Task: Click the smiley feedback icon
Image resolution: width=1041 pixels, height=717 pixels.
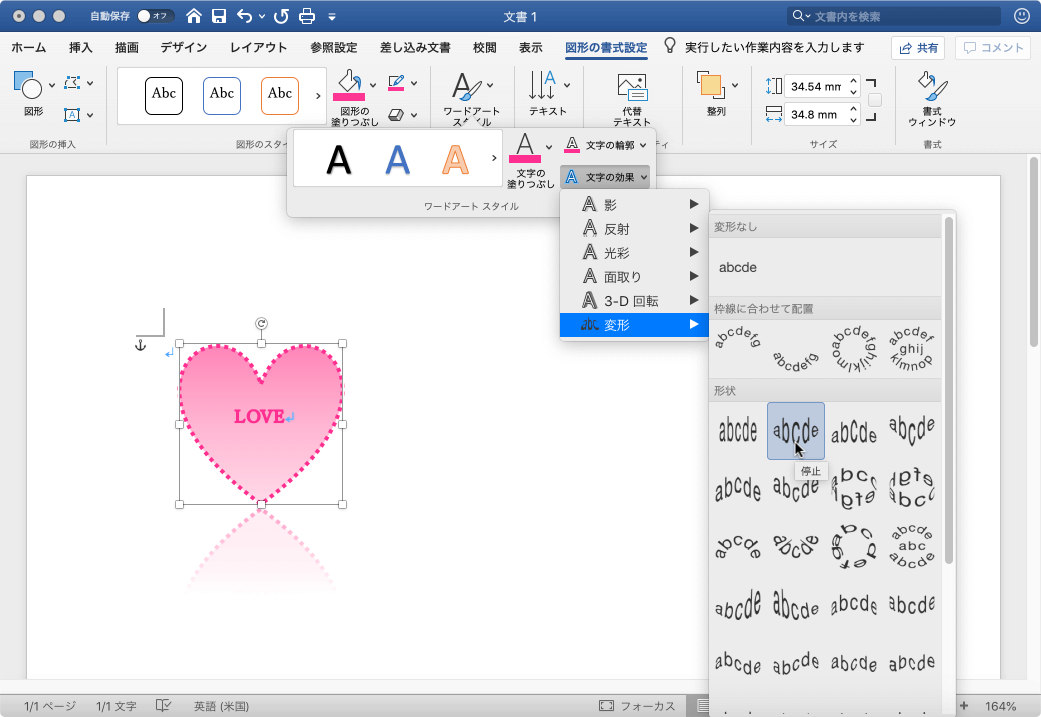Action: [1022, 16]
